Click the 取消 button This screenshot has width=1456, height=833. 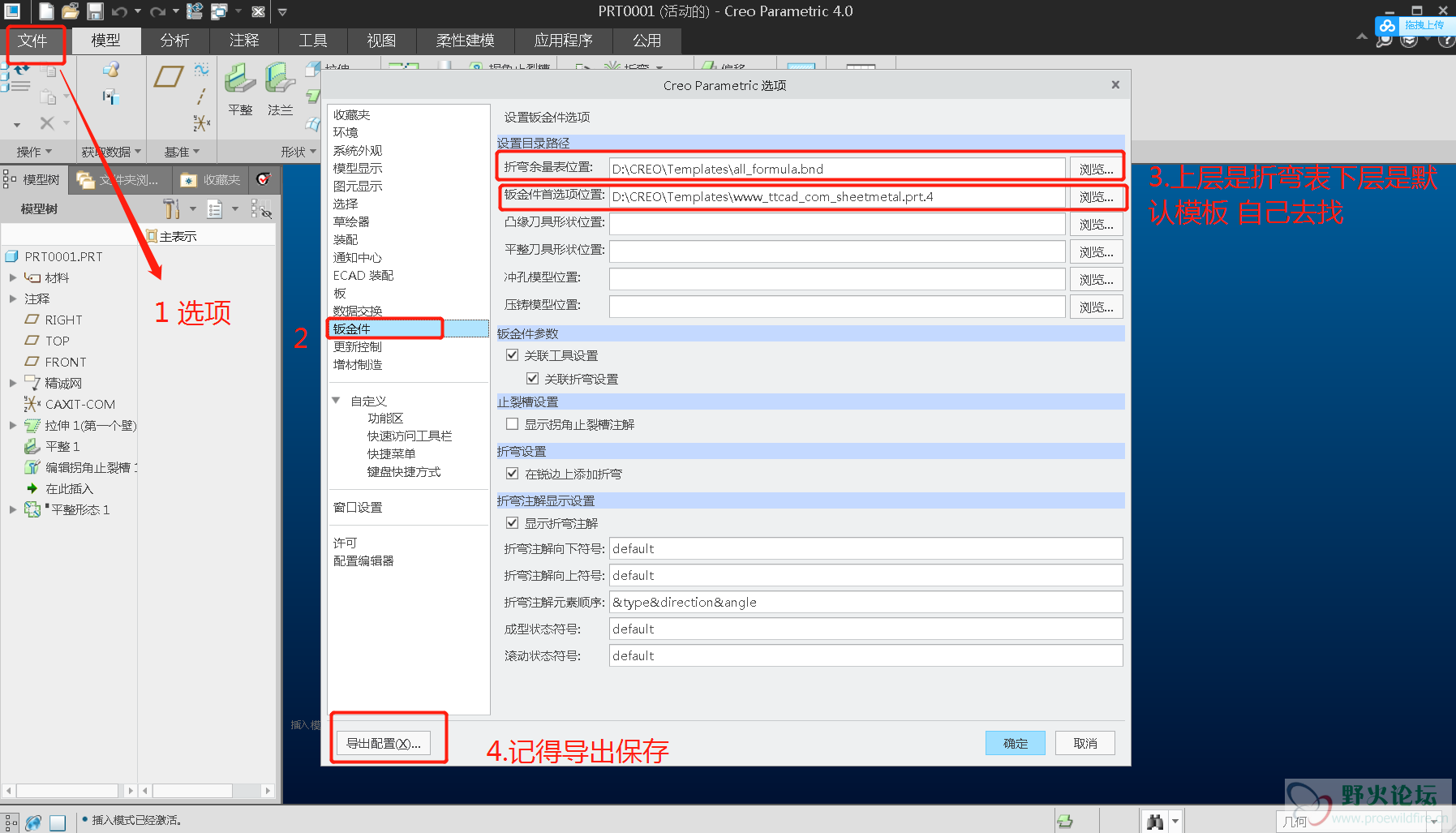1085,743
